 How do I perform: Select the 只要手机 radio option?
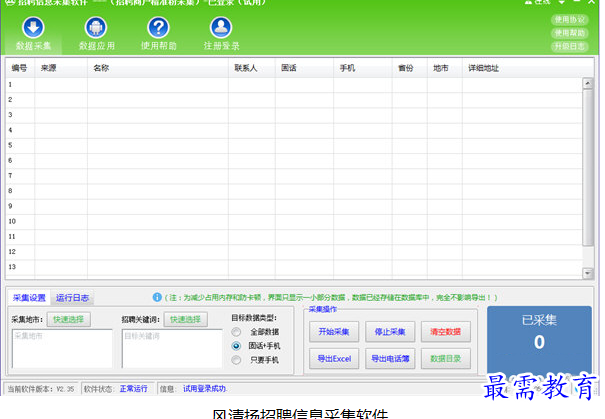(x=236, y=360)
